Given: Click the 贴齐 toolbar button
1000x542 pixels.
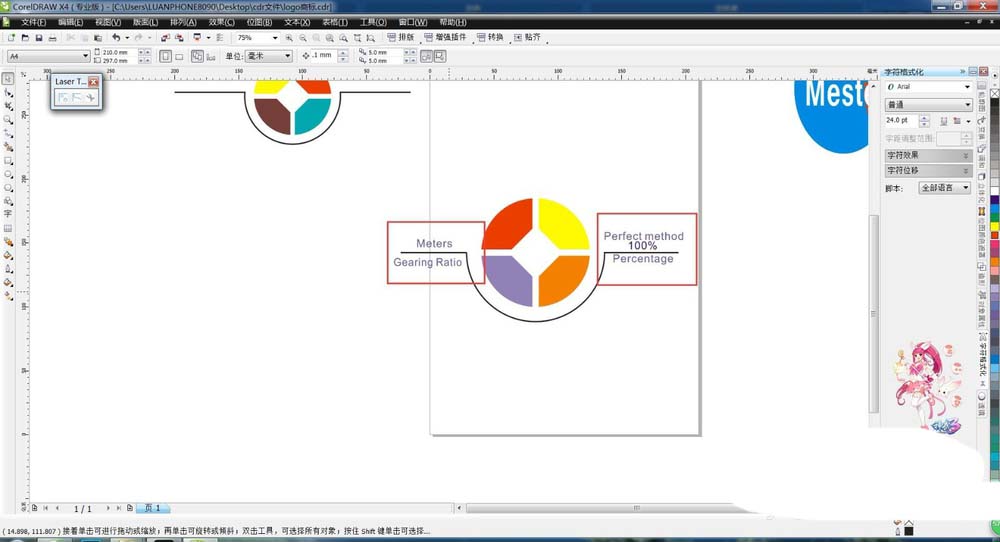Looking at the screenshot, I should pyautogui.click(x=527, y=38).
